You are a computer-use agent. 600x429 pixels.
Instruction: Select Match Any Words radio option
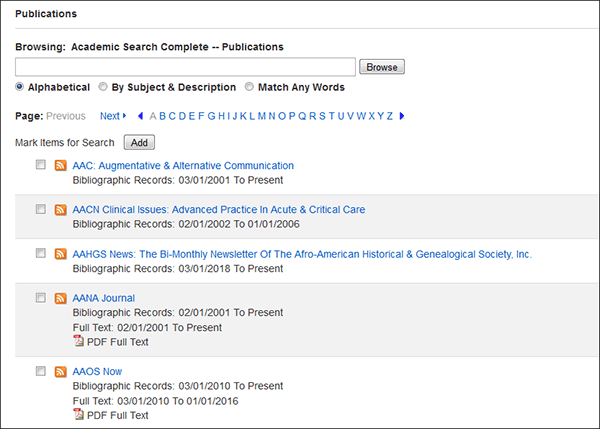[x=249, y=87]
